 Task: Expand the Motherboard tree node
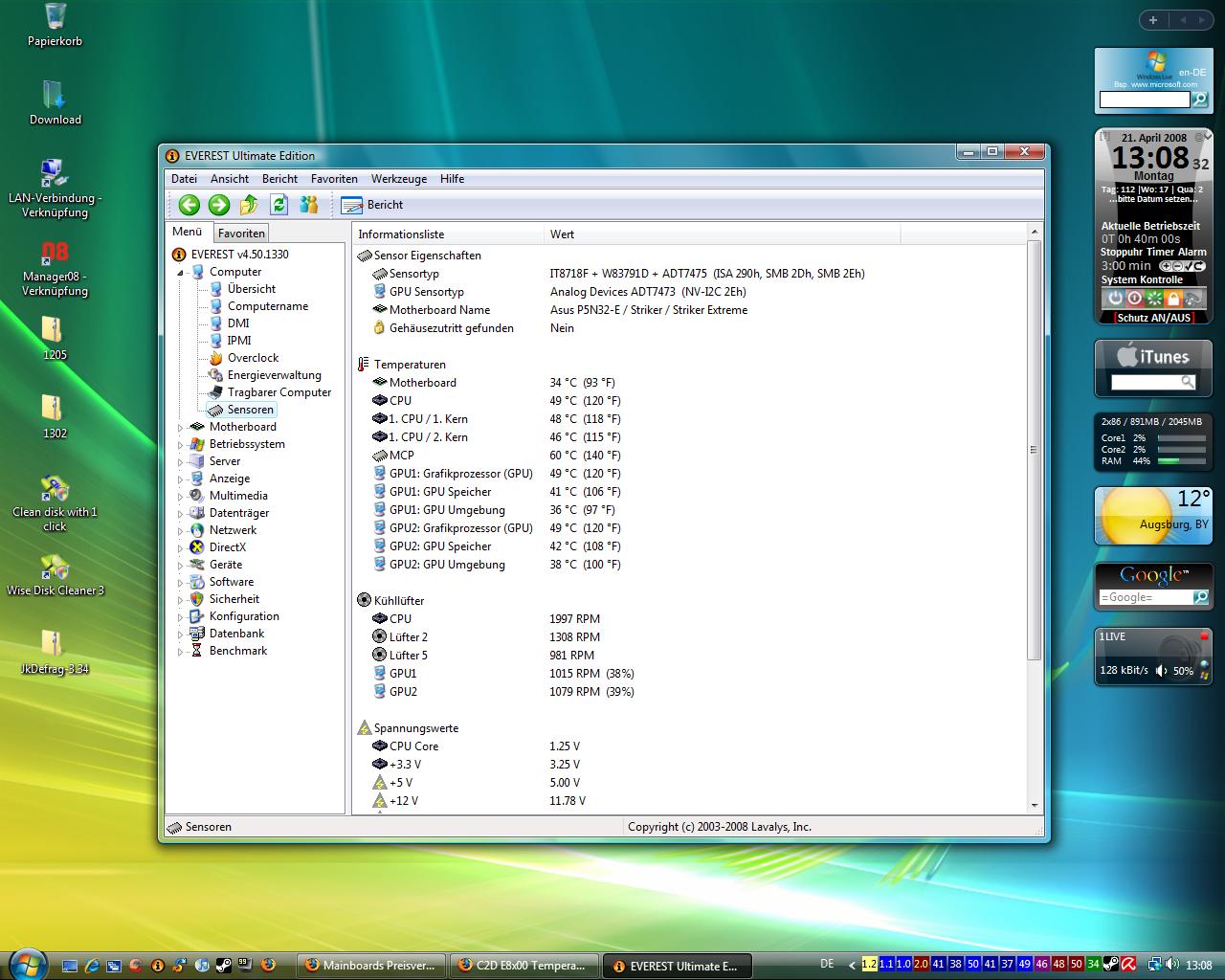click(180, 428)
